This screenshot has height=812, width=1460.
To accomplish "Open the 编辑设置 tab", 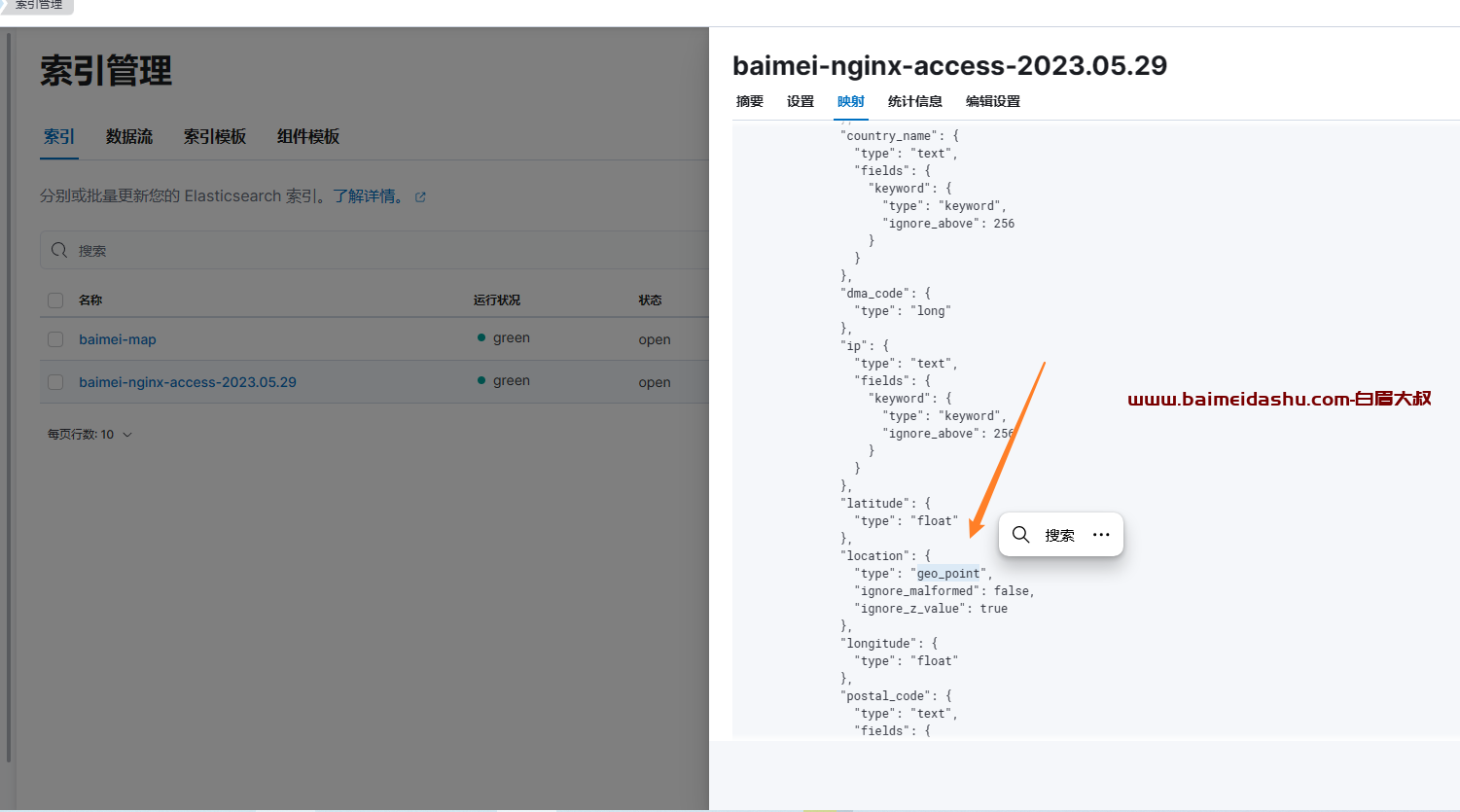I will click(x=993, y=101).
